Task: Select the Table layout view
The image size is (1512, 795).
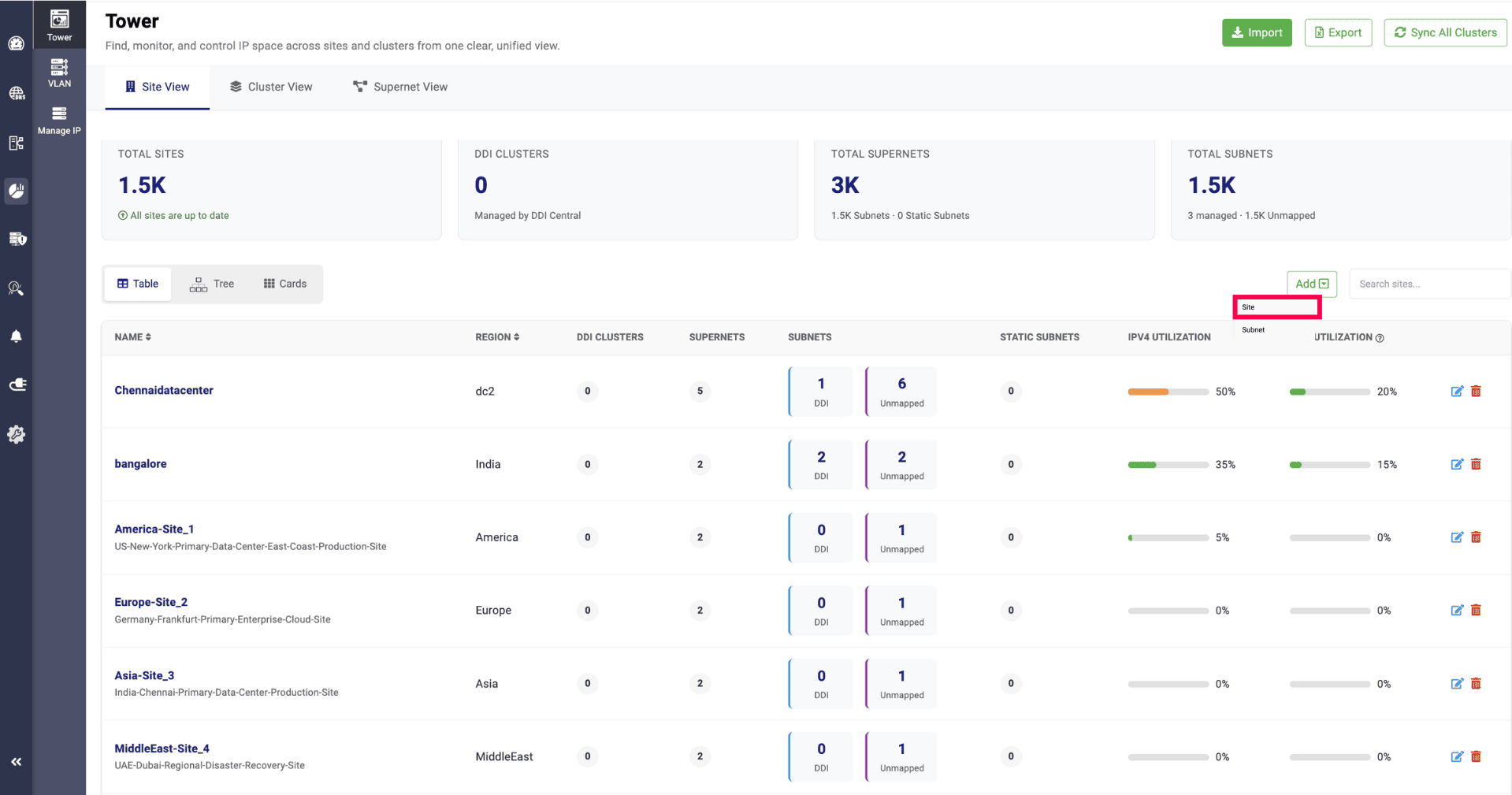Action: pos(138,284)
